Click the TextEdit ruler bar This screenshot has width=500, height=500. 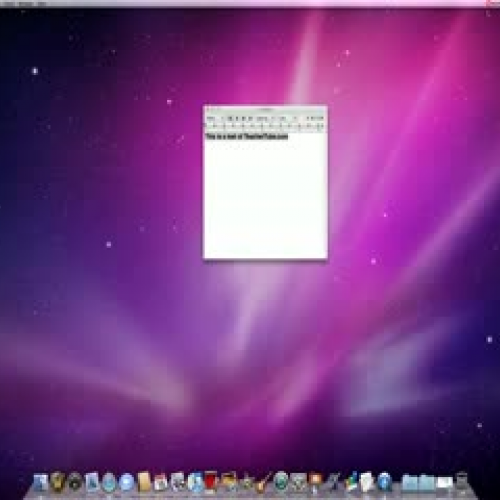pos(265,126)
